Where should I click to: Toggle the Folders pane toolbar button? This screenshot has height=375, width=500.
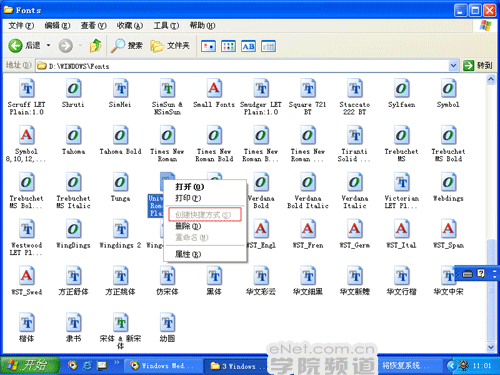point(170,46)
